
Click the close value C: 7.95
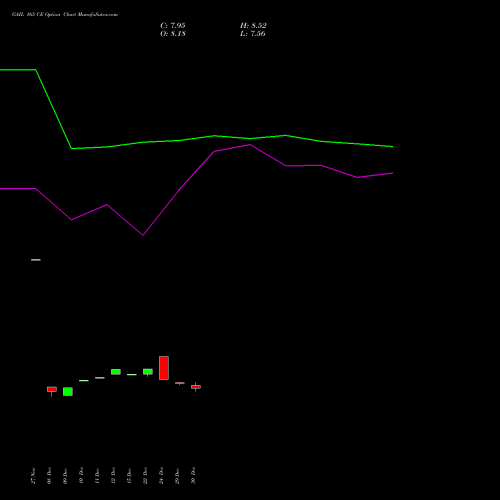pyautogui.click(x=173, y=26)
